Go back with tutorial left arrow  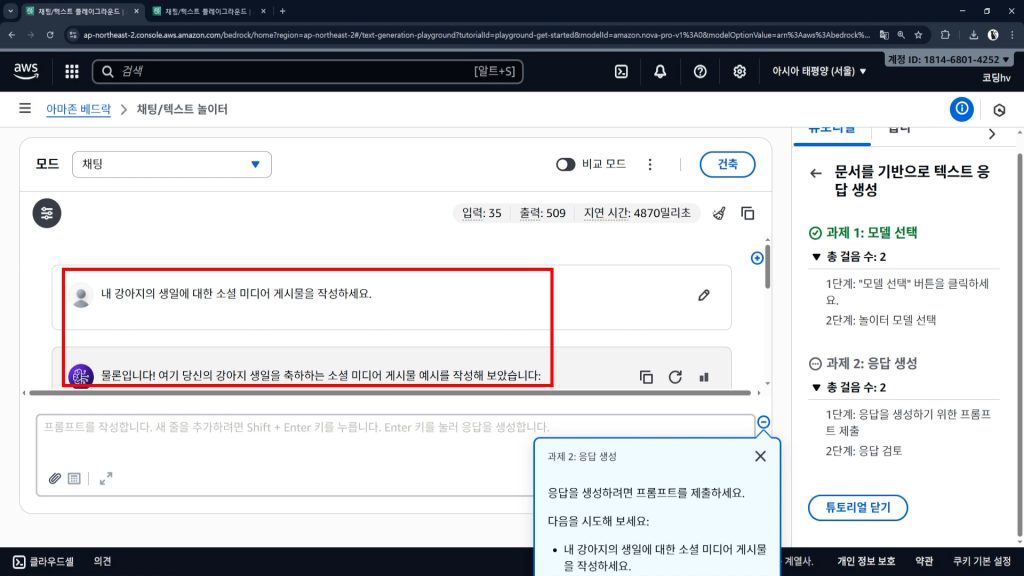coord(816,173)
